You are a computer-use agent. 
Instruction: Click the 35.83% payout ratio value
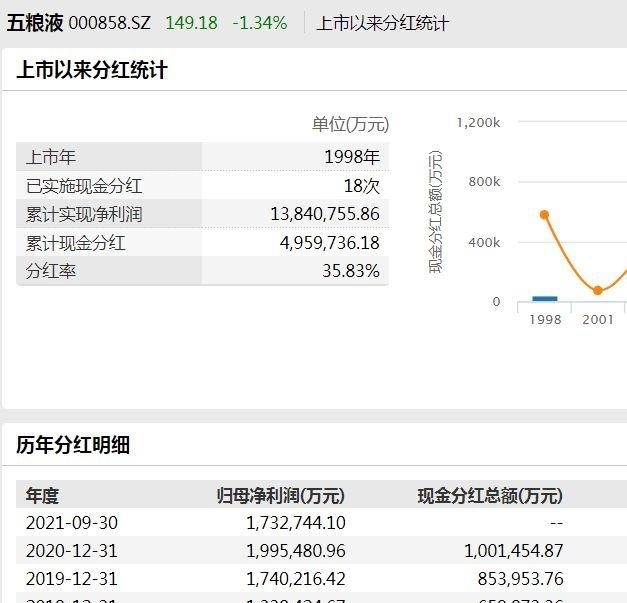[351, 271]
